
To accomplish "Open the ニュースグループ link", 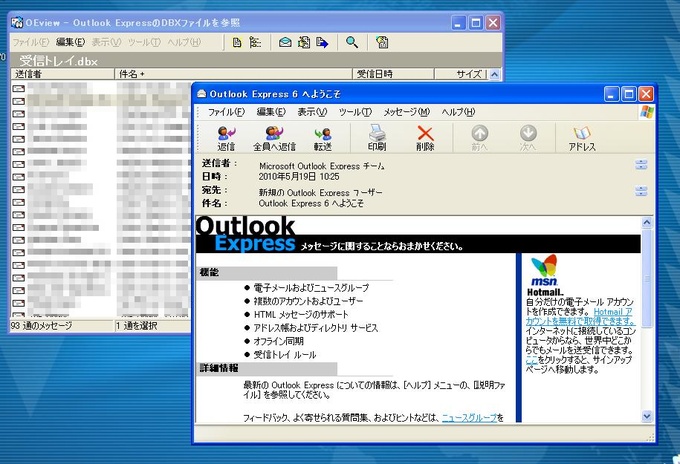I will click(x=469, y=418).
